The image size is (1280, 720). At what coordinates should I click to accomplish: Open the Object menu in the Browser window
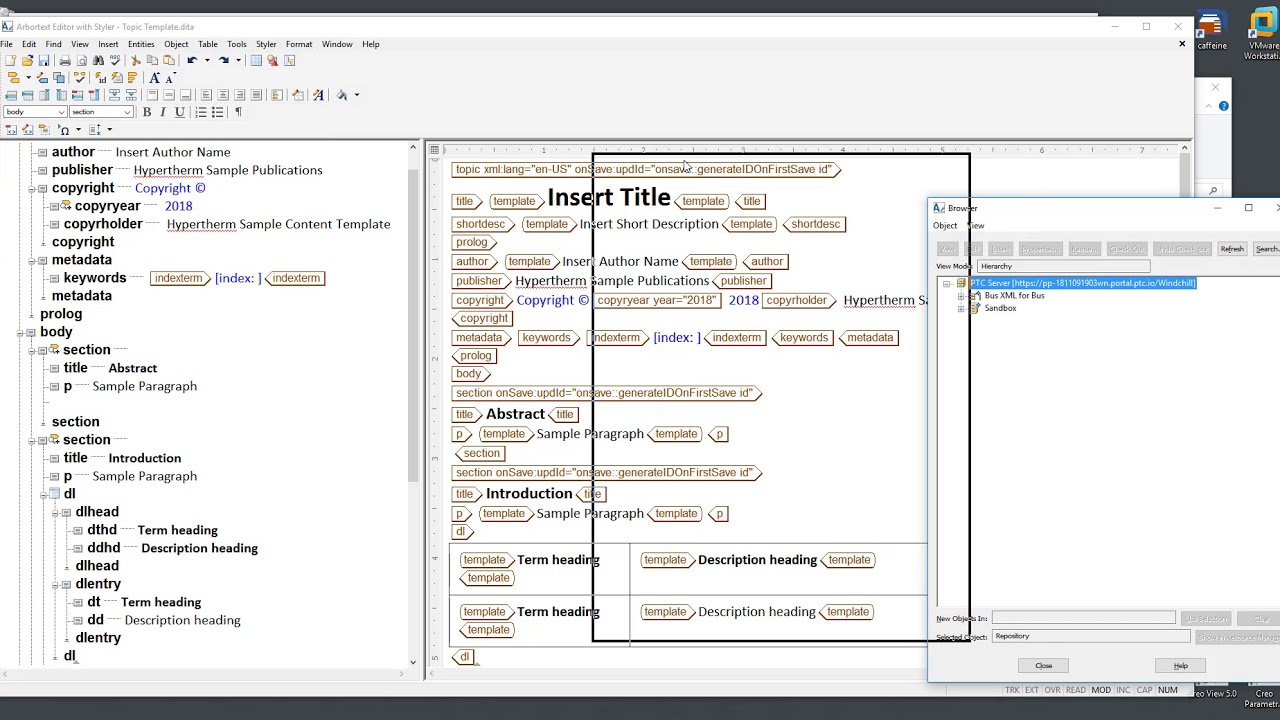click(945, 225)
